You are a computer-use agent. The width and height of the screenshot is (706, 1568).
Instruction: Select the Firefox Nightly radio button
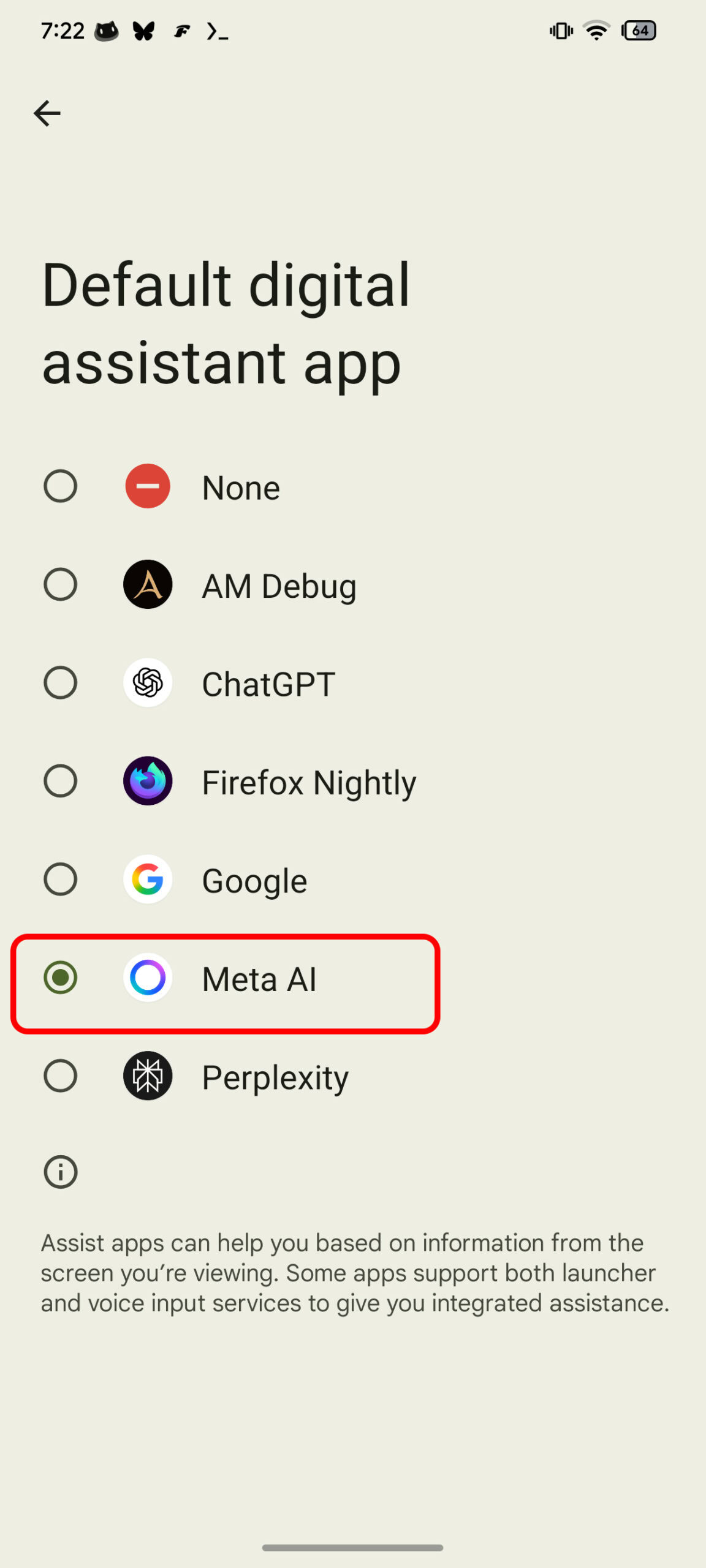click(61, 781)
